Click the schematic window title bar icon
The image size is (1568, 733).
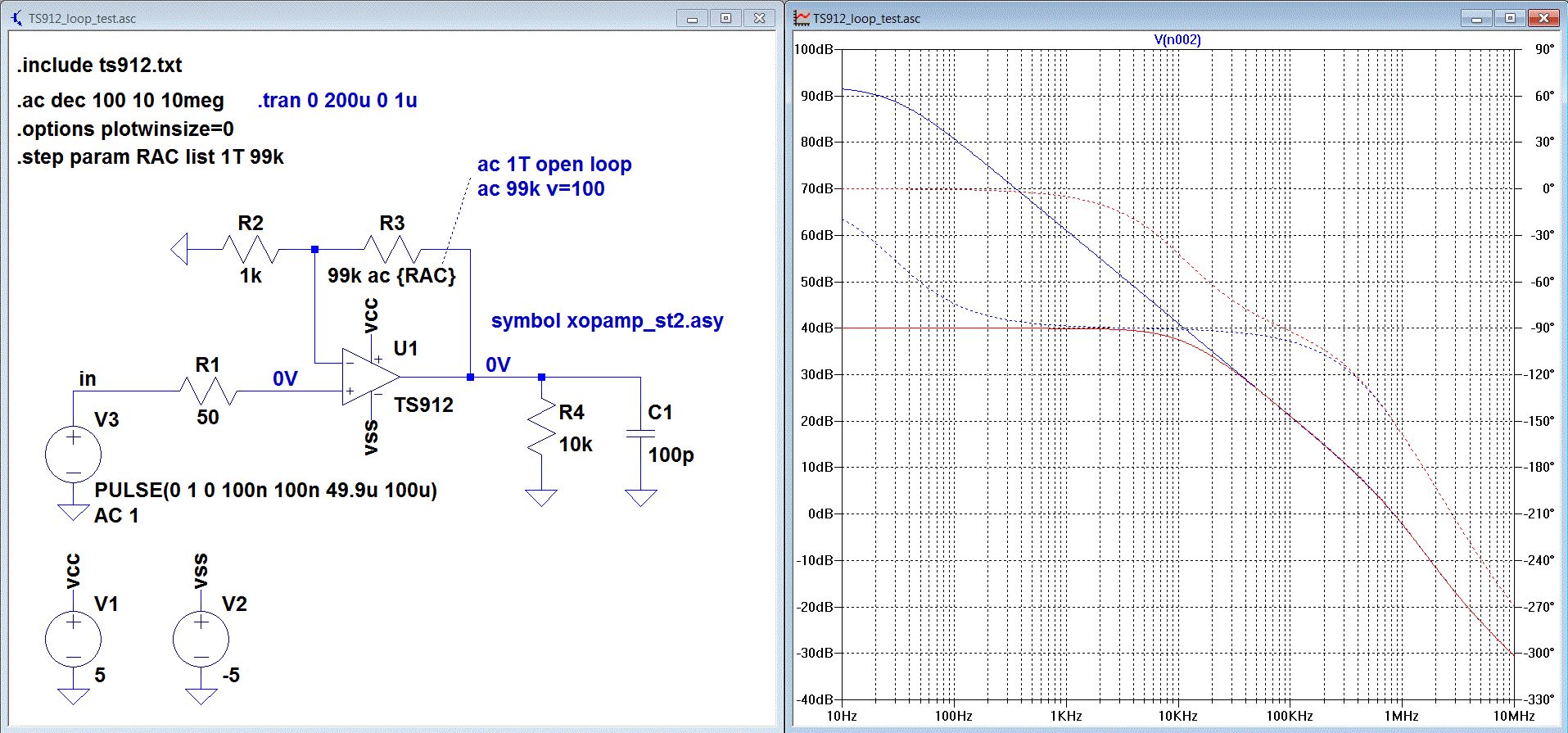pos(16,18)
